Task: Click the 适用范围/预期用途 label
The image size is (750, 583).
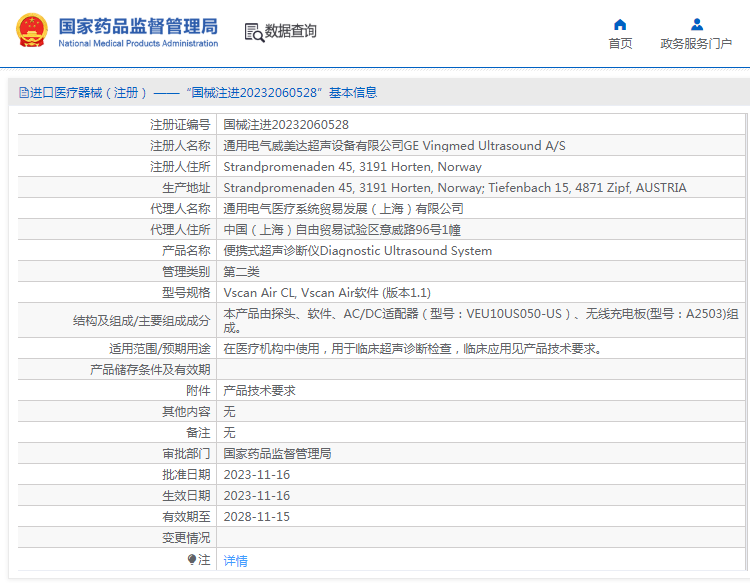Action: tap(160, 349)
